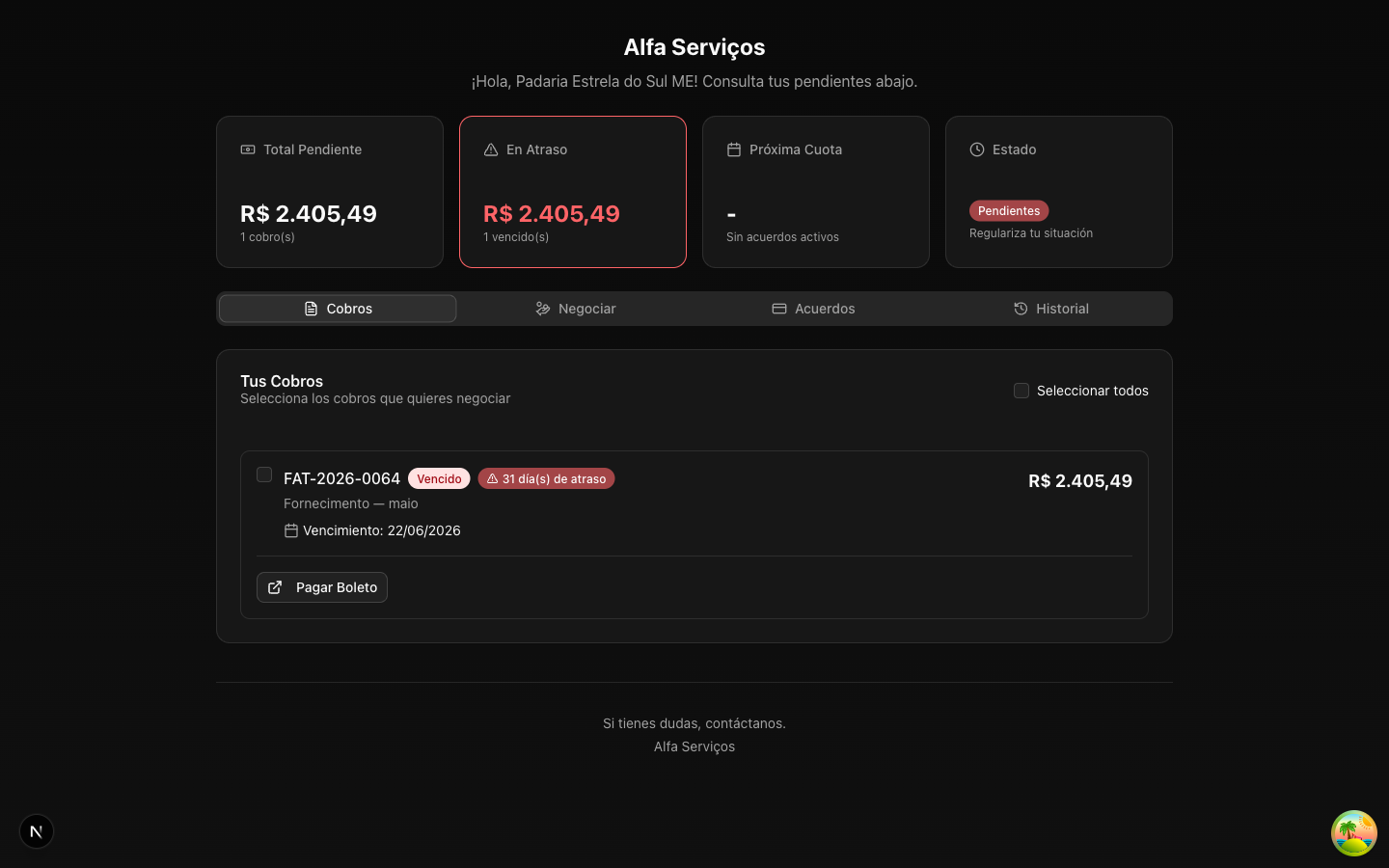
Task: Open the Historial tab
Action: pyautogui.click(x=1051, y=309)
